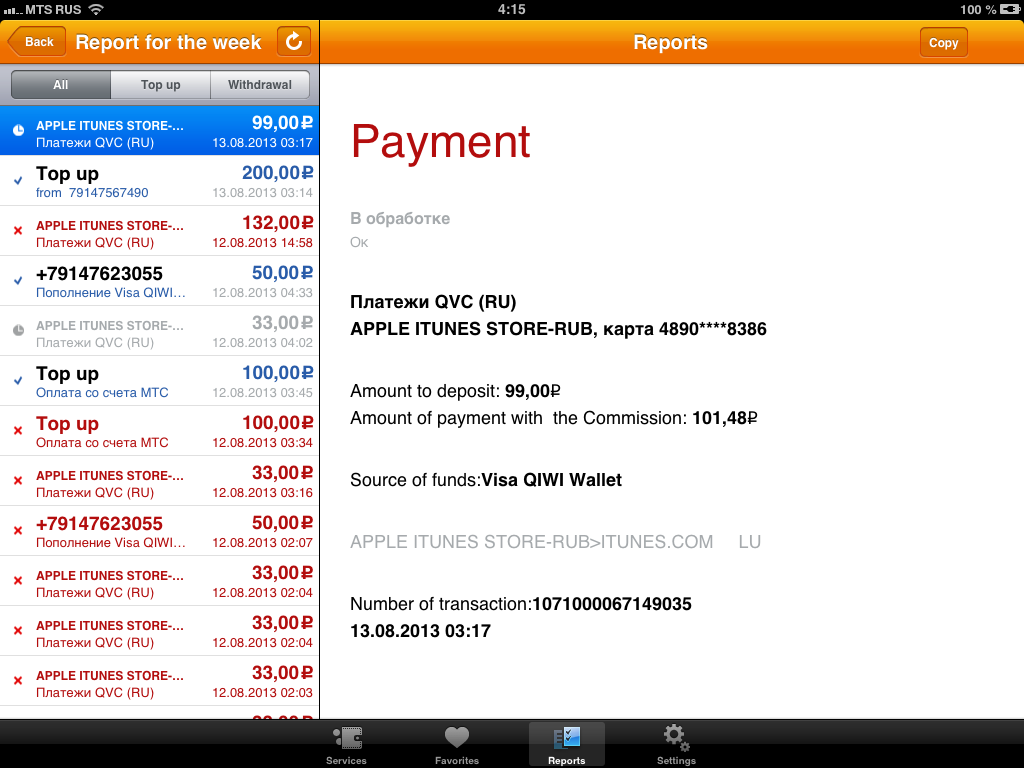Open the Settings gear icon
This screenshot has width=1024, height=768.
tap(676, 738)
